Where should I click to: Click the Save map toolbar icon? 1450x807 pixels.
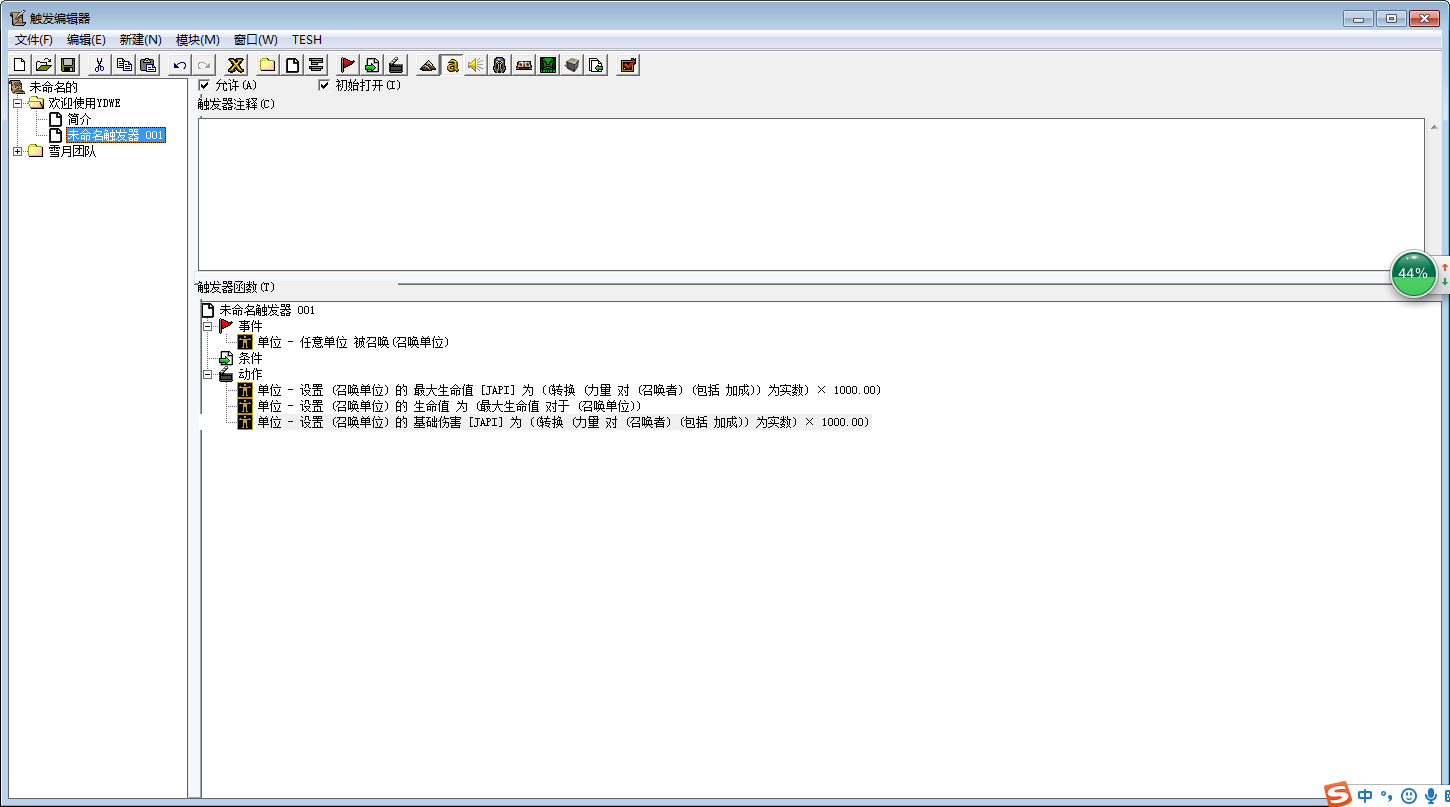pos(68,65)
